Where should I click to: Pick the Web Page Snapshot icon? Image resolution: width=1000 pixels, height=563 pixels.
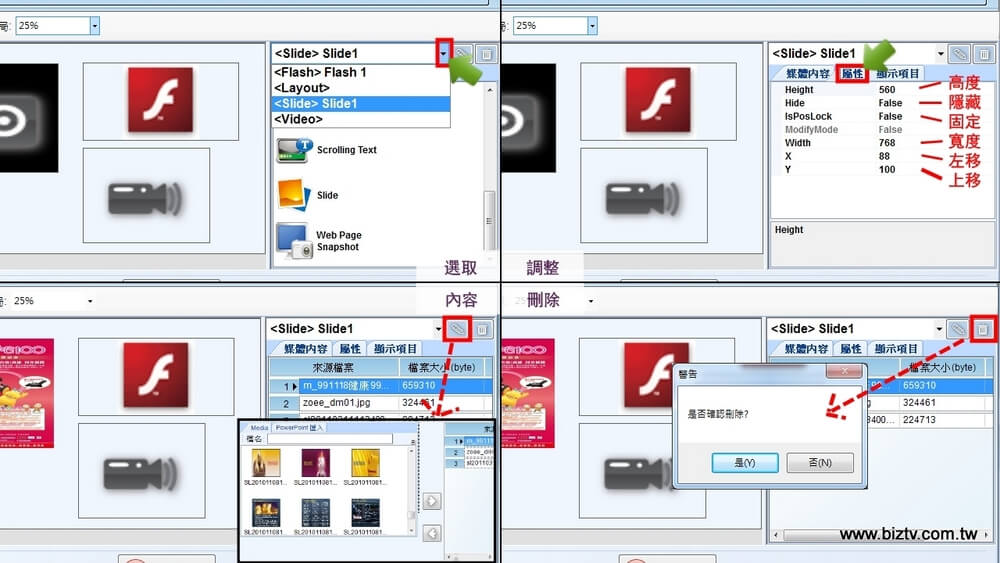tap(291, 240)
